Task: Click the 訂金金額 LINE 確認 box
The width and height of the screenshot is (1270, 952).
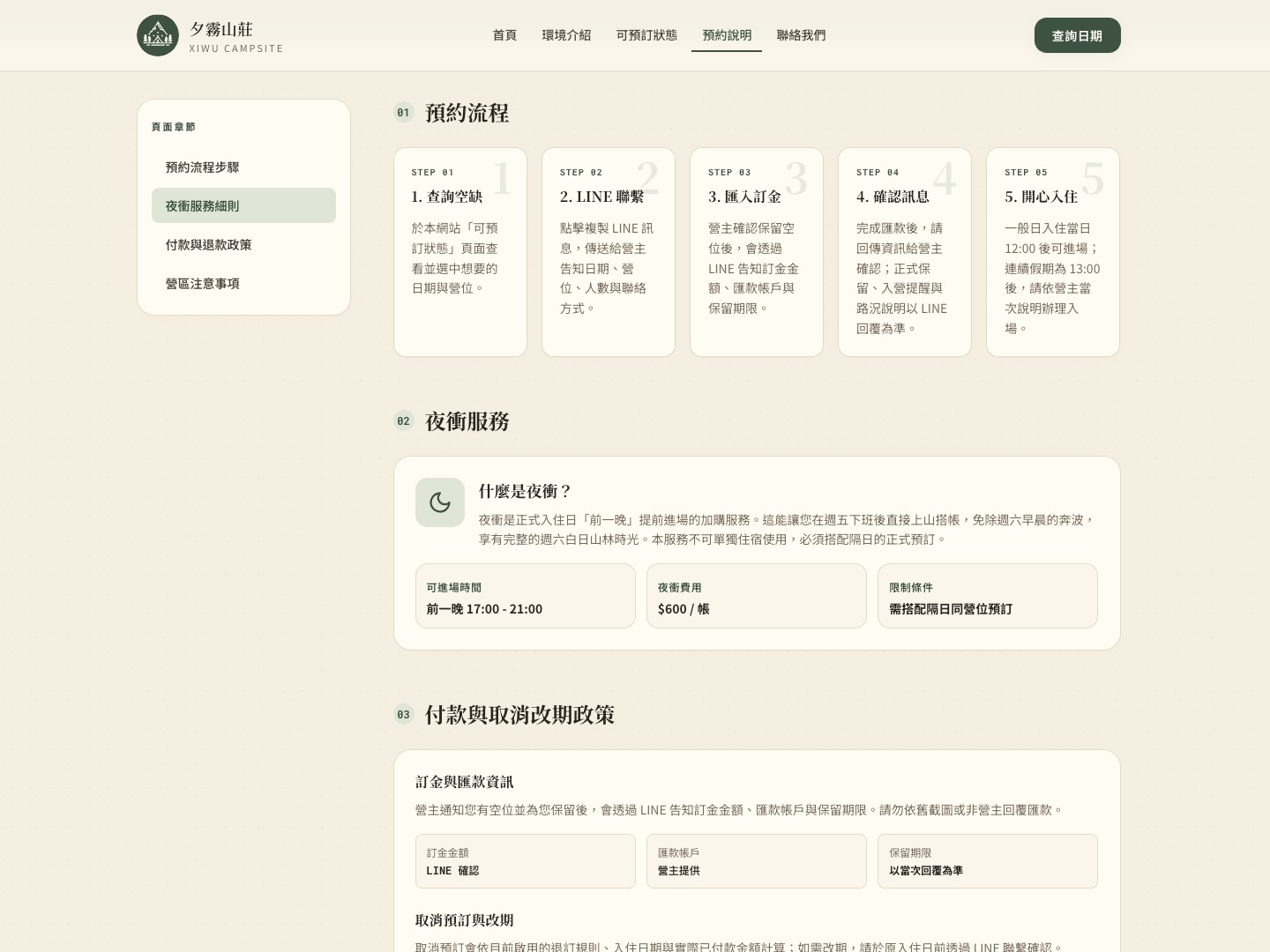Action: (526, 861)
